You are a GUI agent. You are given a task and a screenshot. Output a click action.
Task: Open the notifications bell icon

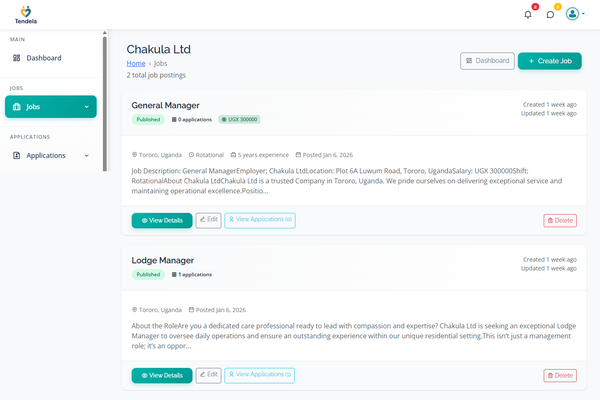(528, 14)
